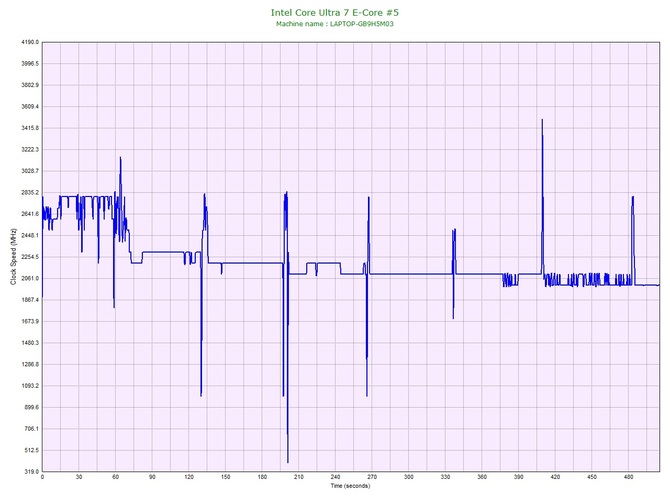The image size is (670, 503).
Task: Click the 512.5 y-axis value
Action: 31,450
